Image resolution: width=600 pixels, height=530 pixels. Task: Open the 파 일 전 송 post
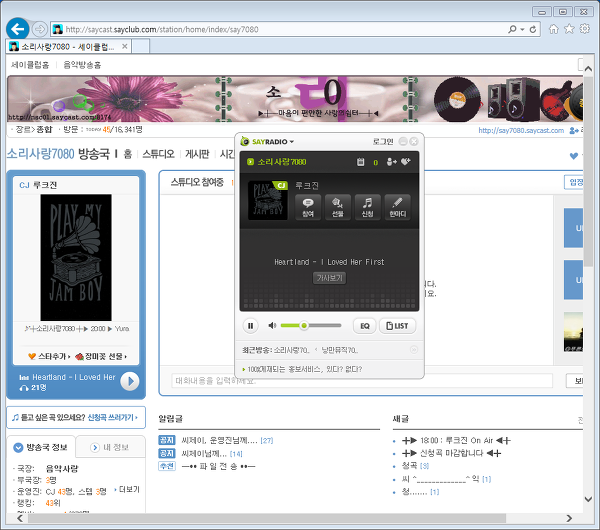pos(218,466)
